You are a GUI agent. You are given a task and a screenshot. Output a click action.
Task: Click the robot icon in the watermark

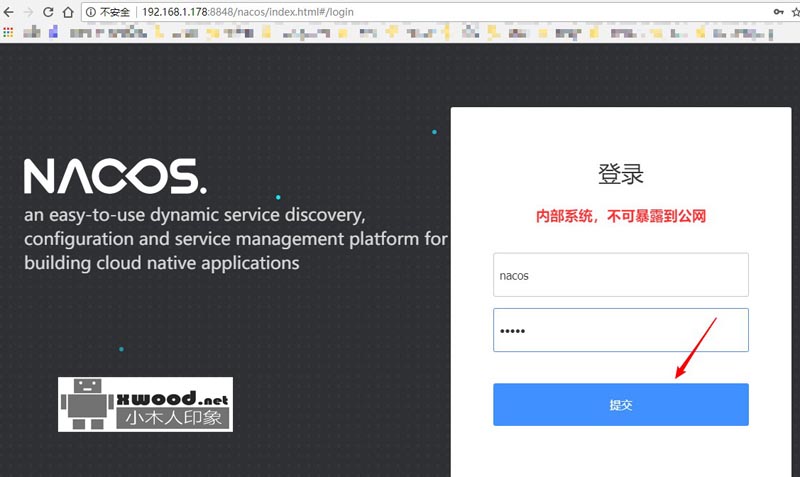point(87,404)
